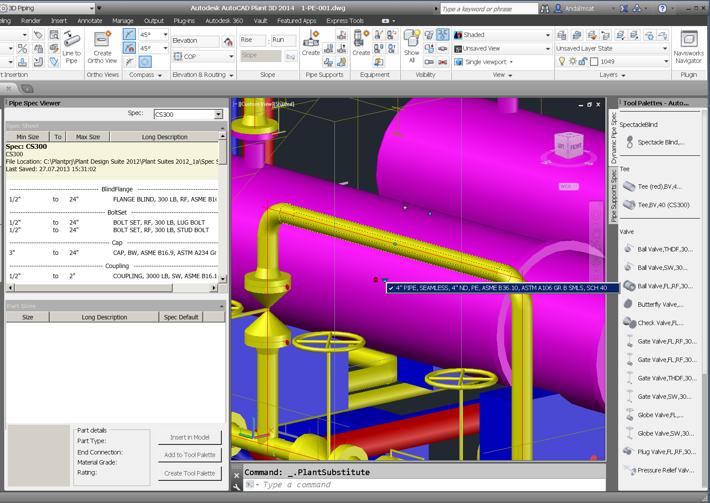Viewport: 710px width, 503px height.
Task: Click Create Tool Palette button
Action: pos(190,473)
